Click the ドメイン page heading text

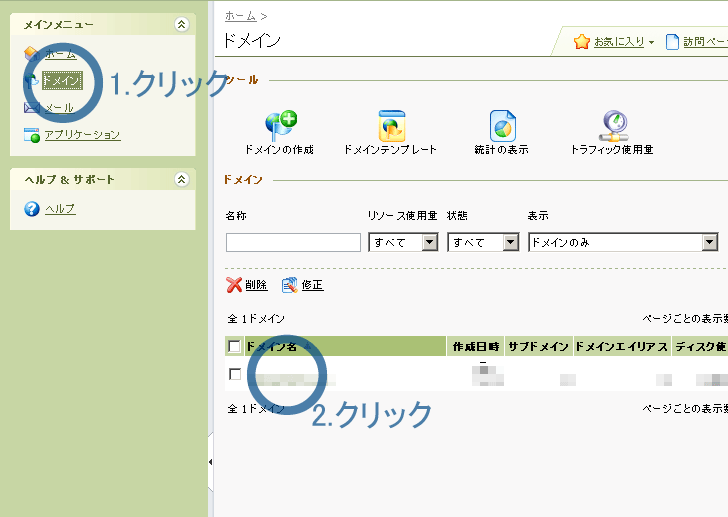click(x=252, y=40)
